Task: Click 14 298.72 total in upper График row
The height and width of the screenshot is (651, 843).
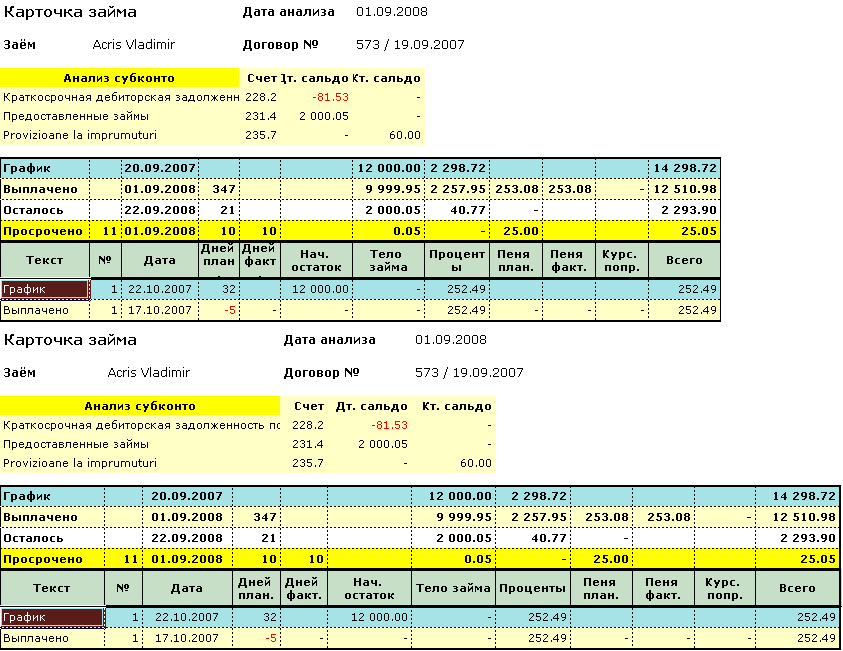Action: (683, 168)
